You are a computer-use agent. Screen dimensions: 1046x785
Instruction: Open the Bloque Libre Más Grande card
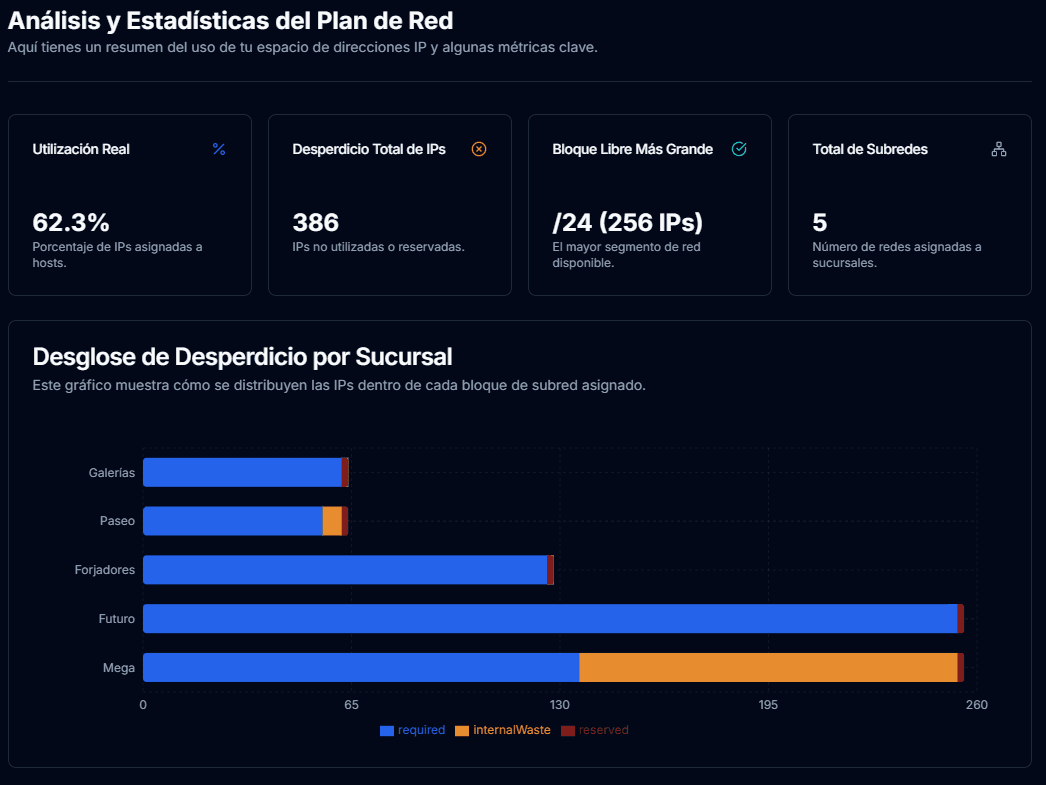pos(649,203)
